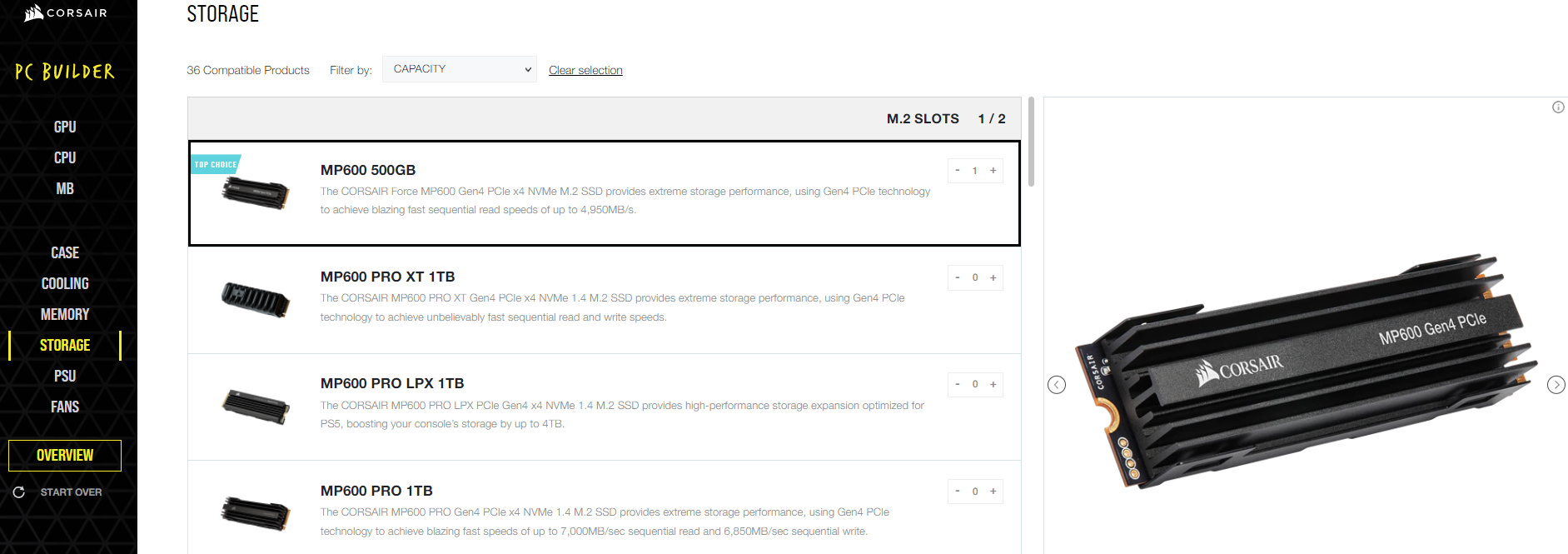The width and height of the screenshot is (1568, 554).
Task: Open the OVERVIEW button
Action: pos(65,456)
